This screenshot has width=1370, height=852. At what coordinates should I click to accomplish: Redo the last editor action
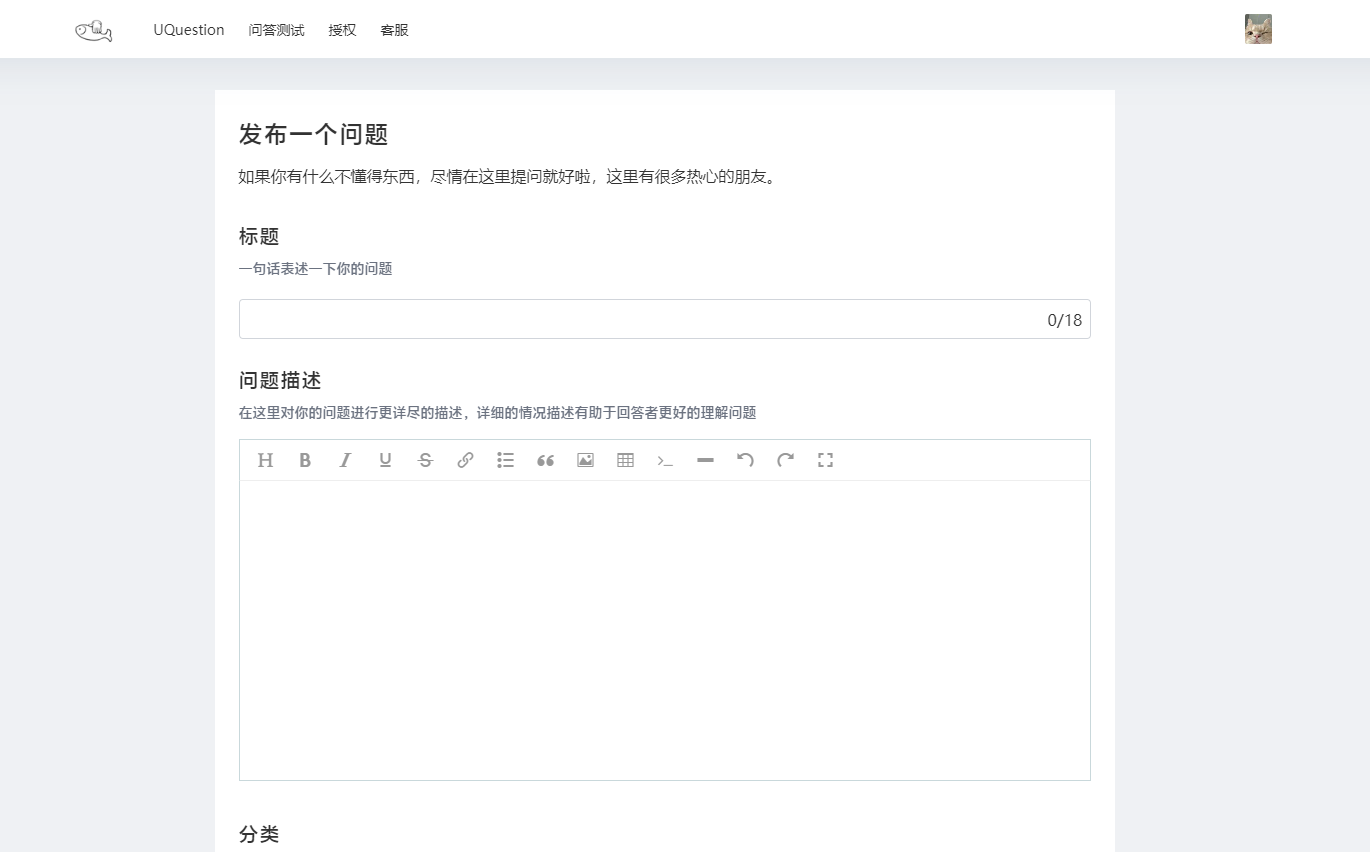[785, 460]
